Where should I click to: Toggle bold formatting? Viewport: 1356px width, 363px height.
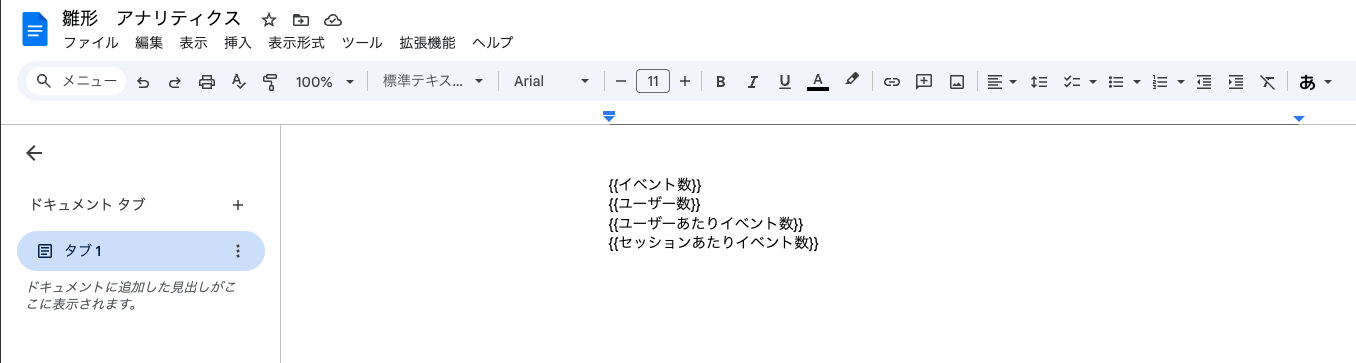tap(720, 81)
